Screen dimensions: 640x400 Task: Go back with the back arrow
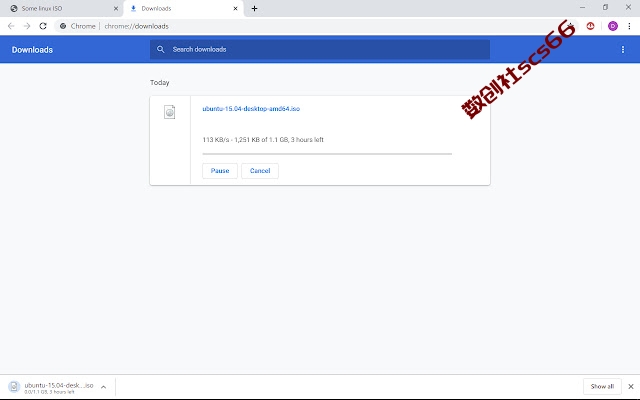[x=11, y=26]
